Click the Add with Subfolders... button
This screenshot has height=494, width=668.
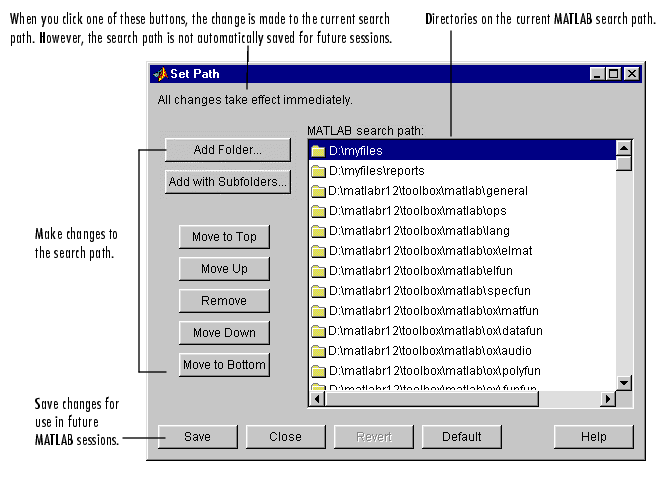click(228, 182)
